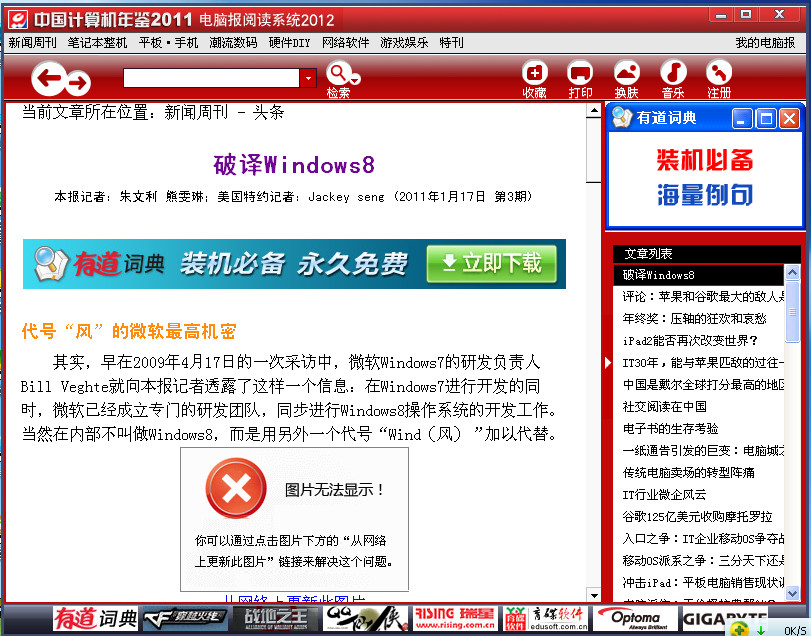Click the 收藏 favorites icon
811x636 pixels.
534,72
